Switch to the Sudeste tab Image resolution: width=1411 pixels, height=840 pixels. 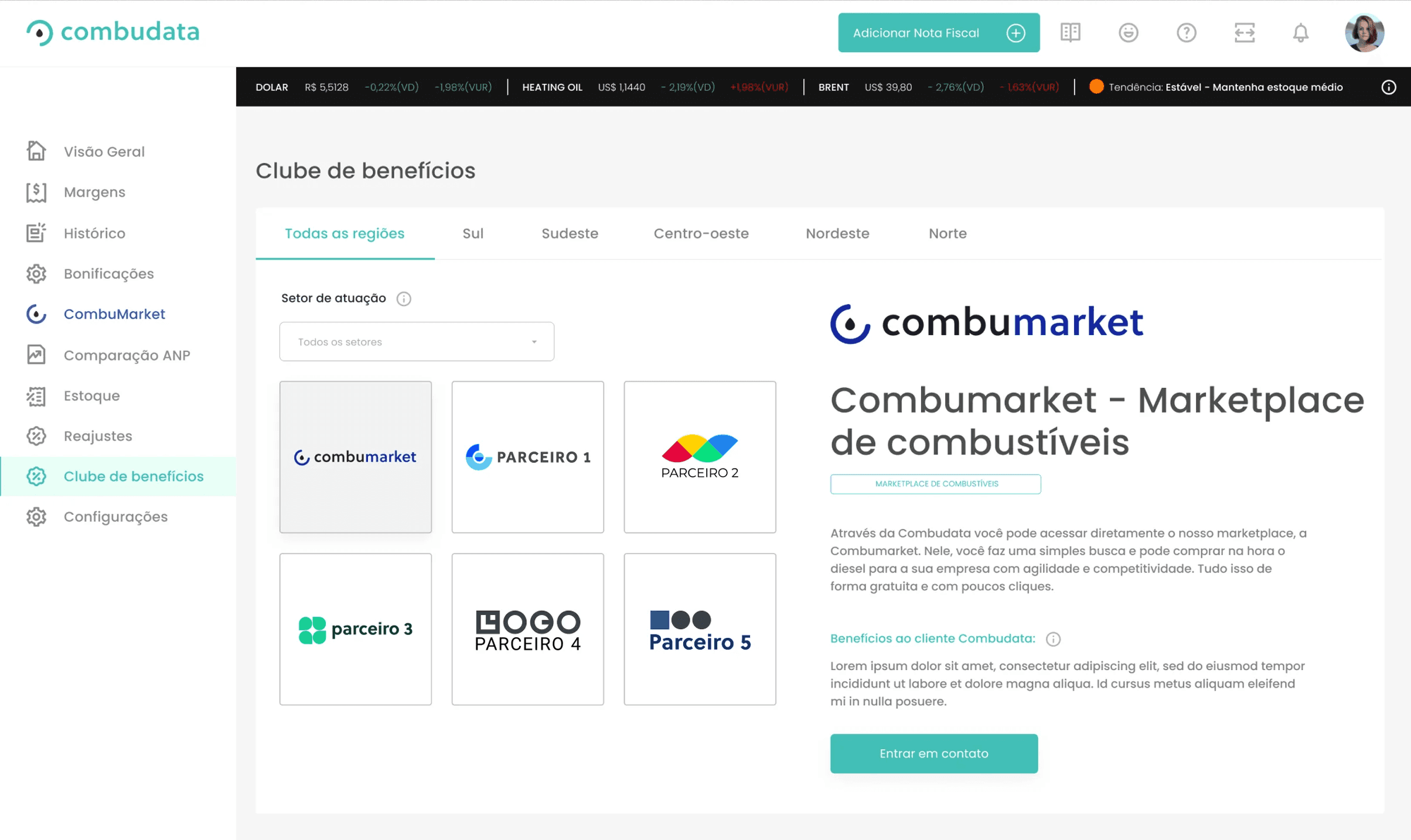pos(569,233)
